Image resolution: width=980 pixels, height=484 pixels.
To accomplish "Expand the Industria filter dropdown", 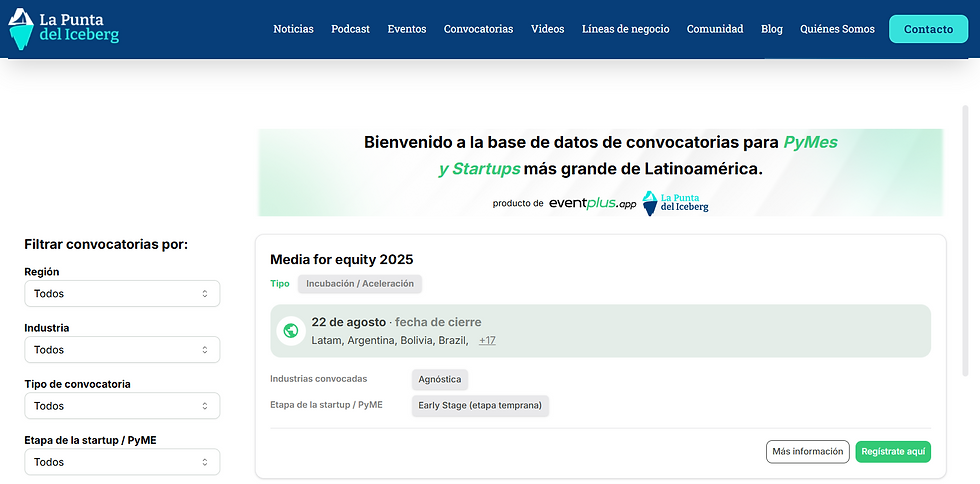I will point(122,350).
